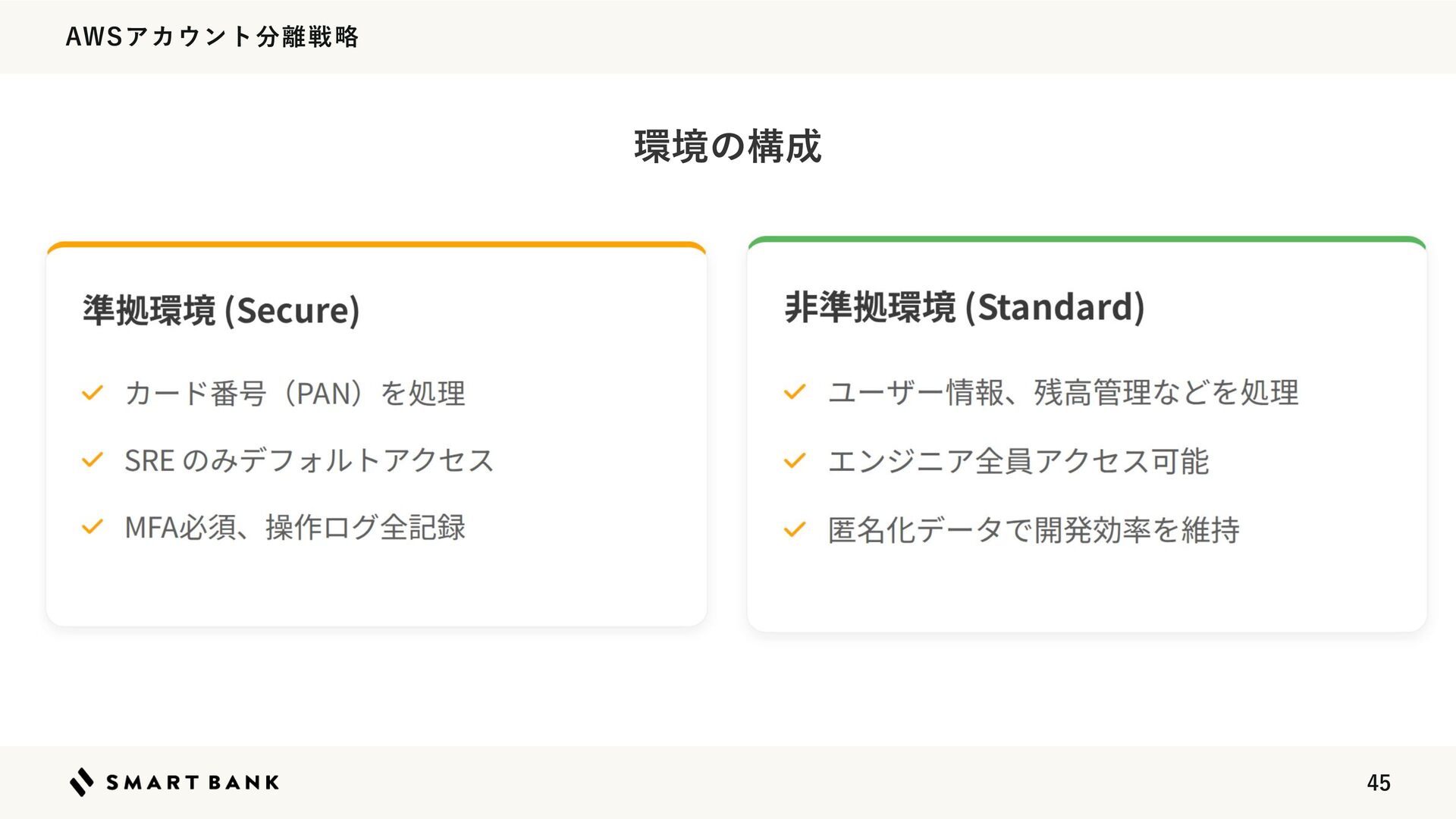Click the green top border of Standard card
Screen dimensions: 1456x819
coord(1087,240)
